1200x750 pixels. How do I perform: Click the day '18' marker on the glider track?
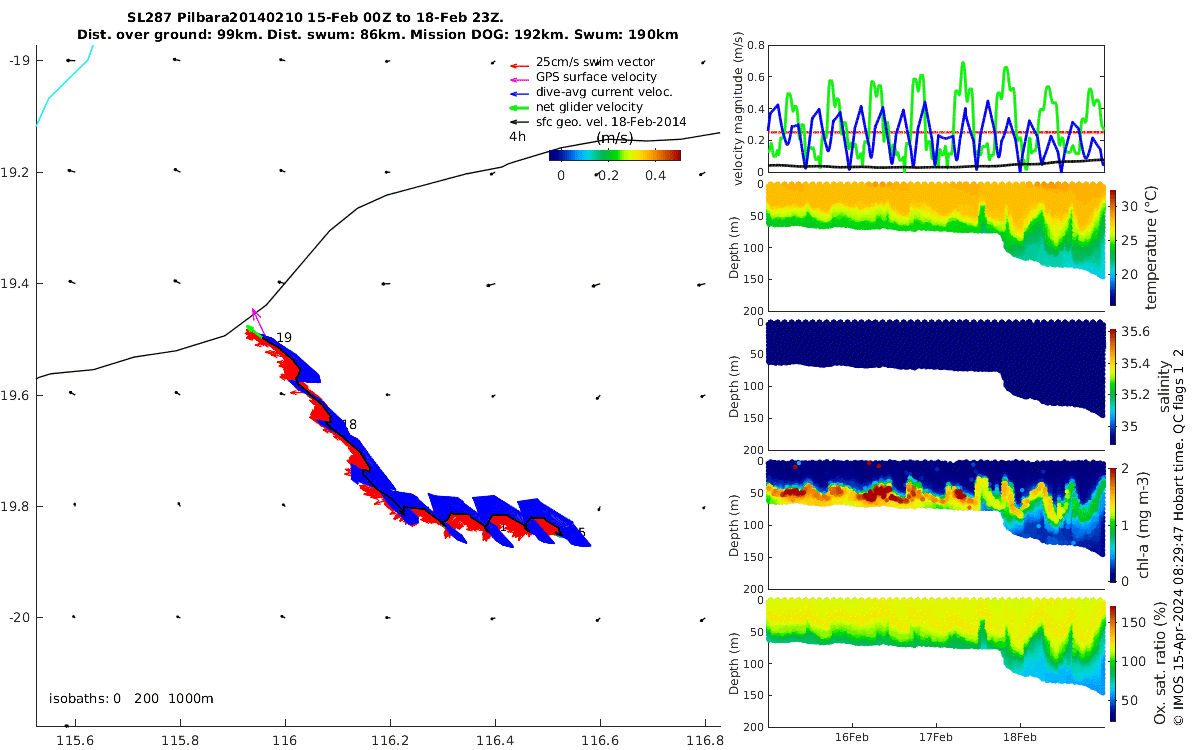pos(349,425)
